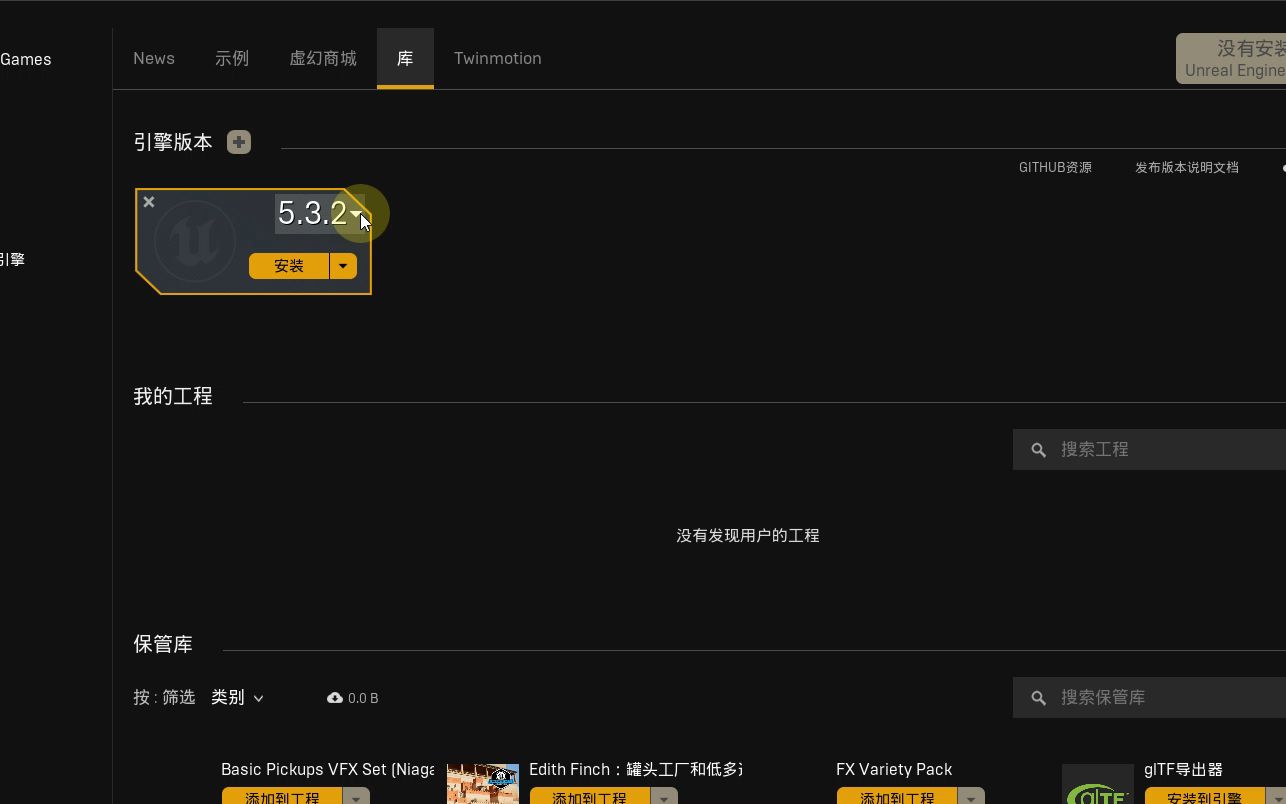Click the cloud download 0.0 B icon
This screenshot has width=1286, height=804.
335,698
